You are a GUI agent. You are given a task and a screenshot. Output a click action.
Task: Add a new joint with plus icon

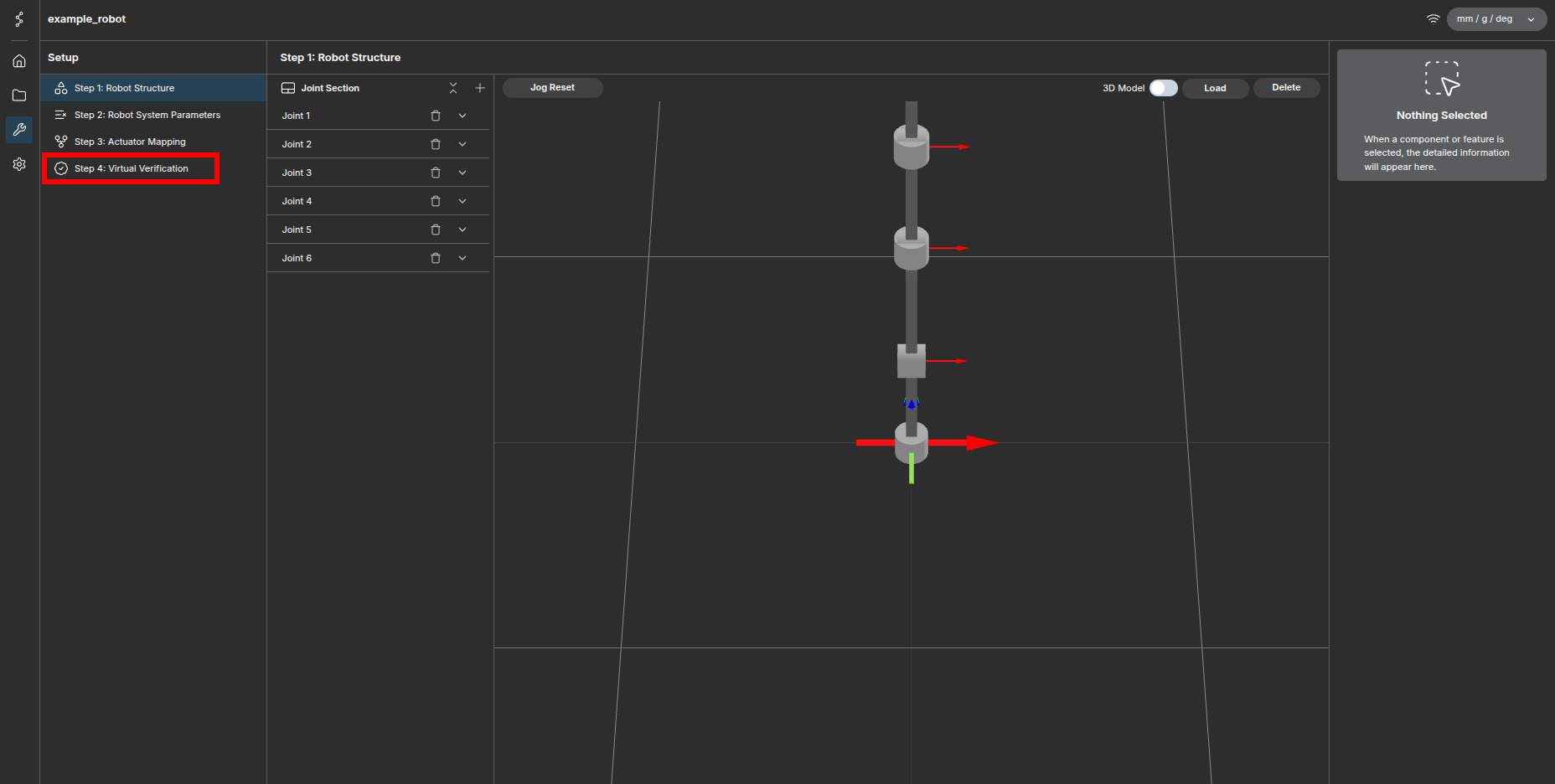pyautogui.click(x=480, y=88)
